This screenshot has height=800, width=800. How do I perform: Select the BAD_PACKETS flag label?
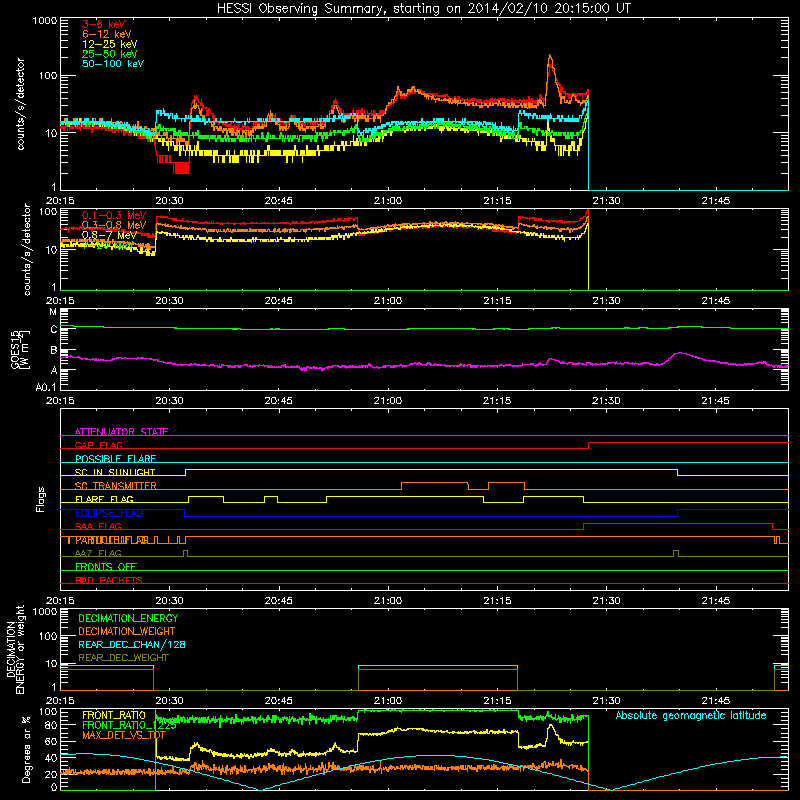coord(109,580)
